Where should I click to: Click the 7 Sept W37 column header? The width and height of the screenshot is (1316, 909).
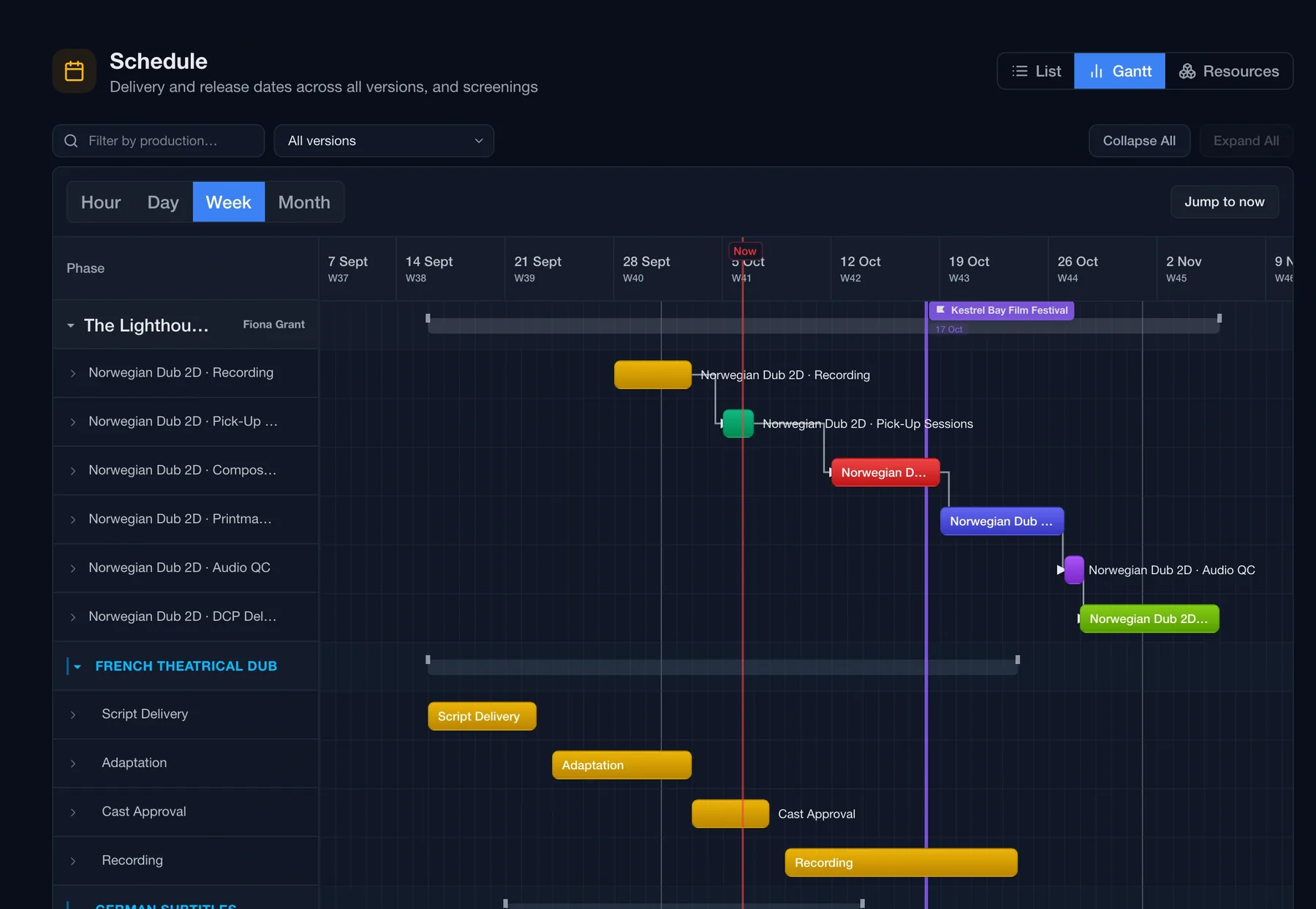point(358,268)
